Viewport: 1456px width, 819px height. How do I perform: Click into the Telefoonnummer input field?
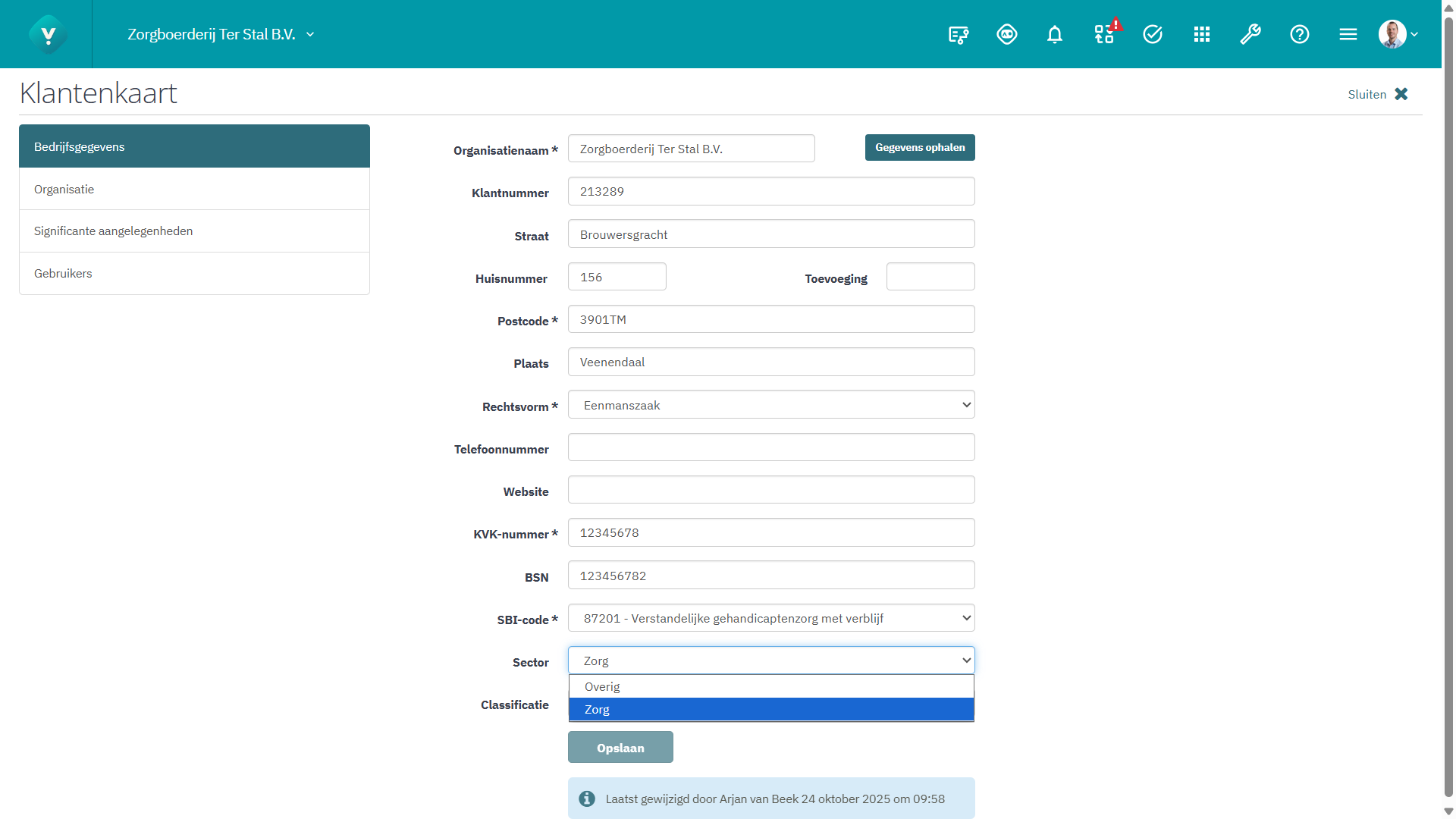pyautogui.click(x=770, y=447)
